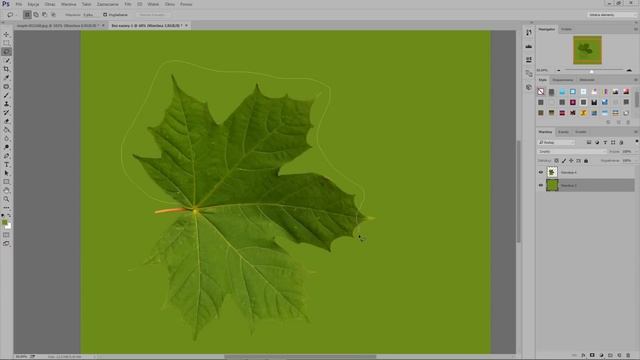640x360 pixels.
Task: Select the Path Selection tool
Action: [x=6, y=173]
